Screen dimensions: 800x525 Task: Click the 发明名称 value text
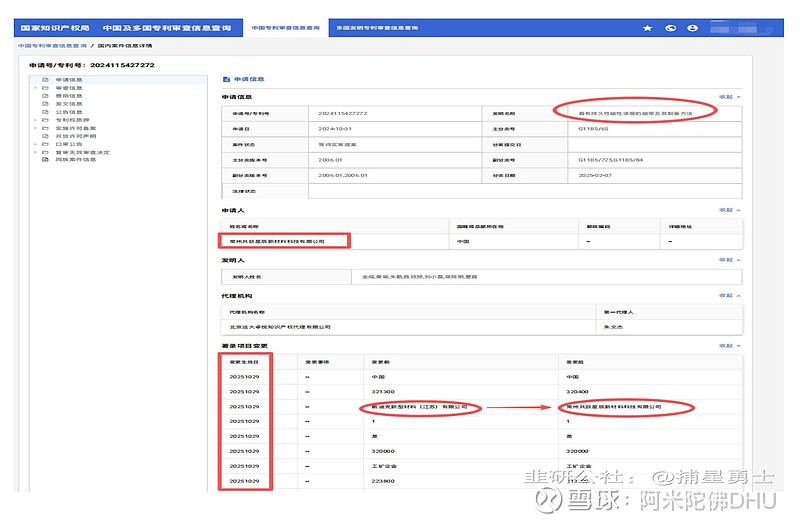635,113
